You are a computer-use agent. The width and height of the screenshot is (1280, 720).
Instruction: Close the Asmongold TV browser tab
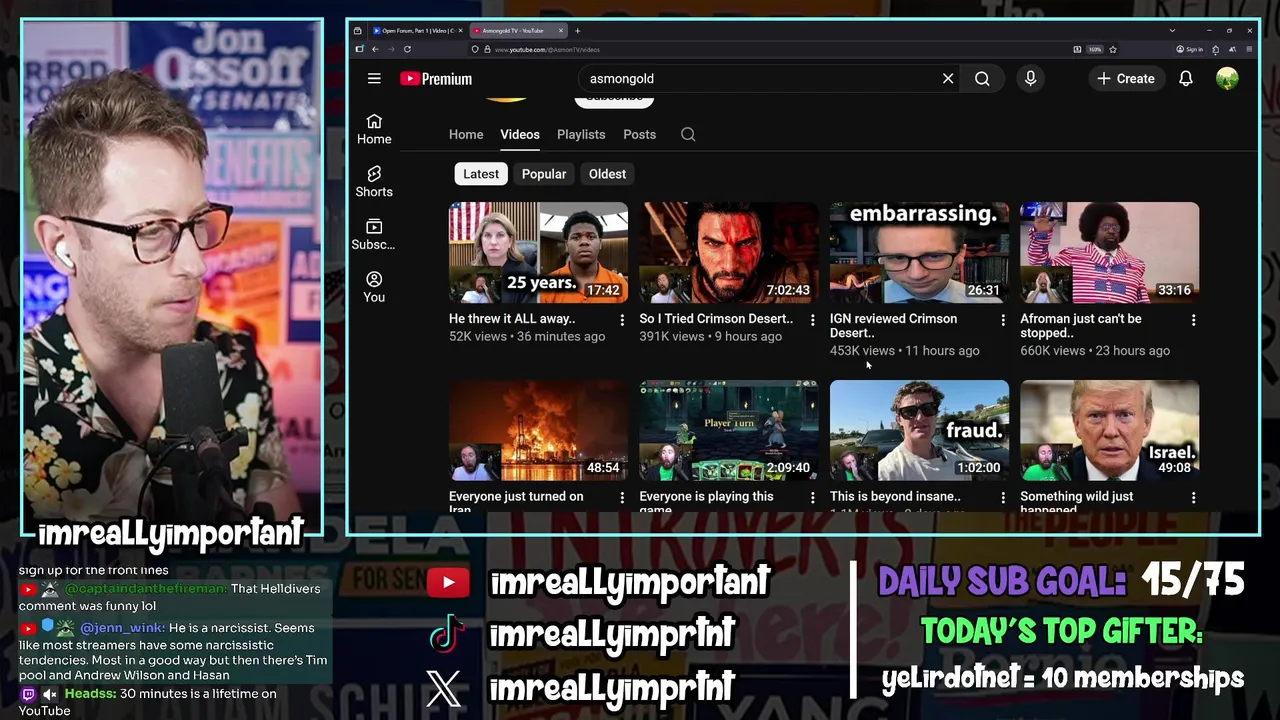(561, 31)
